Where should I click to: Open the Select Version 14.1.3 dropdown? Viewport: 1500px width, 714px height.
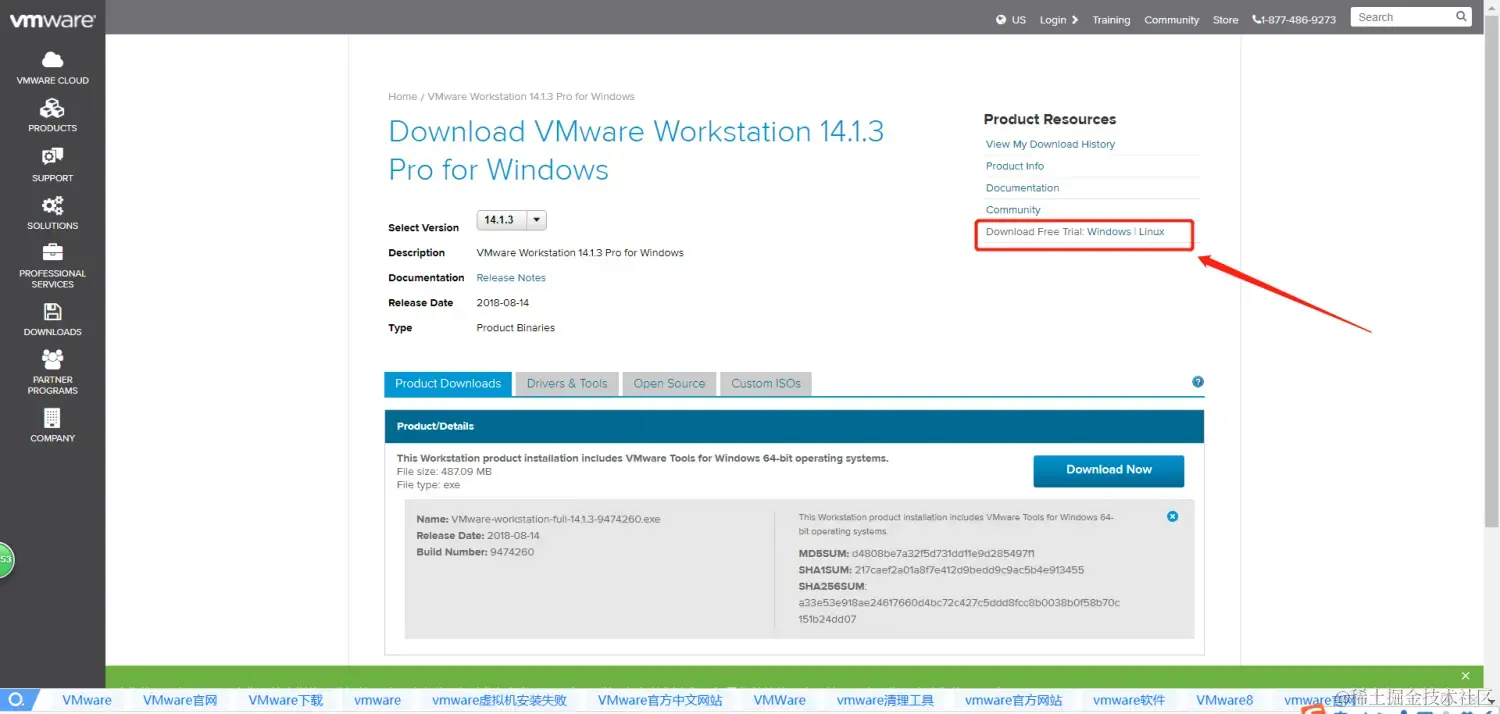[x=512, y=220]
